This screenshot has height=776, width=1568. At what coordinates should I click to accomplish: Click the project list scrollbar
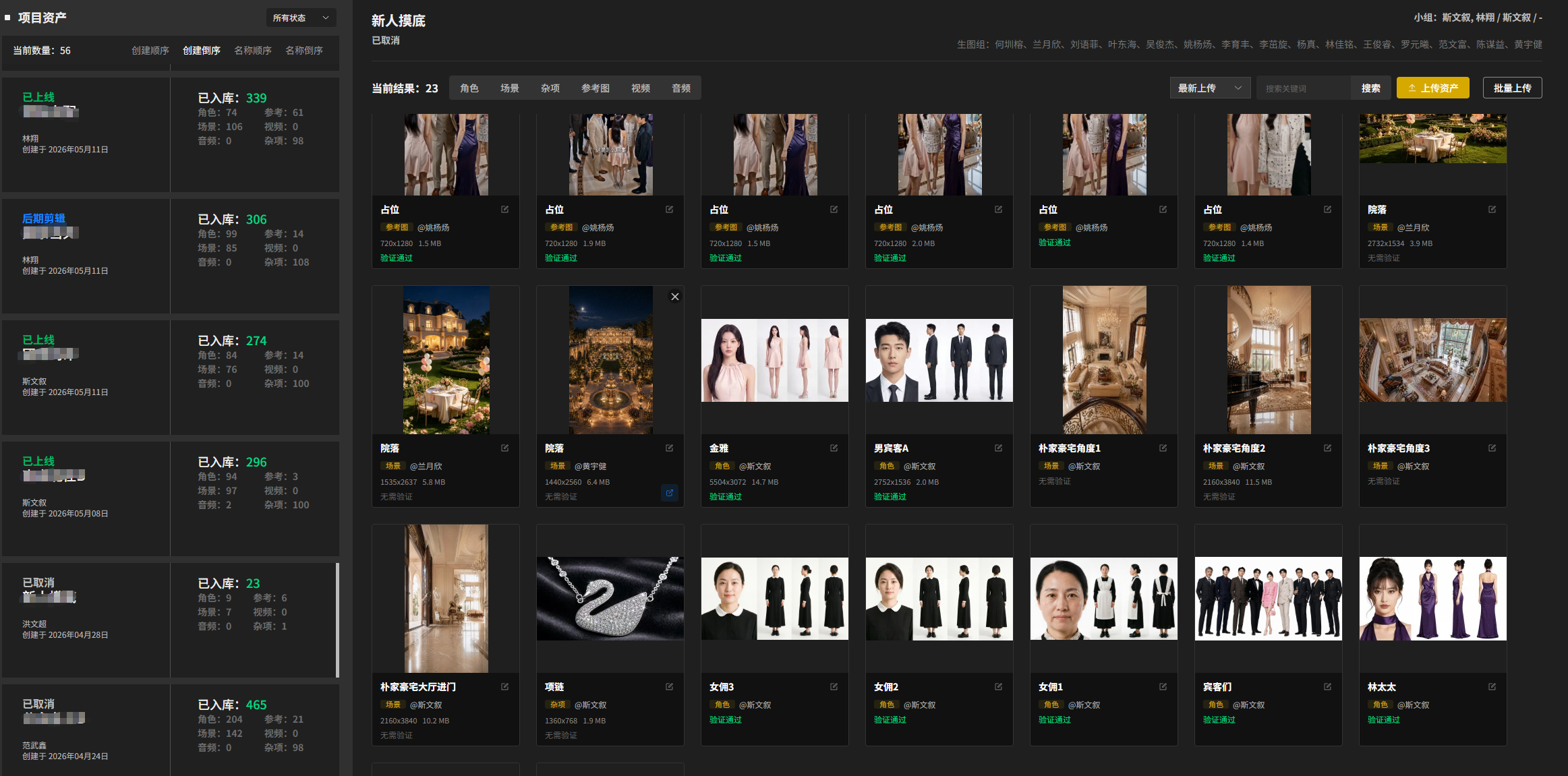pyautogui.click(x=337, y=620)
